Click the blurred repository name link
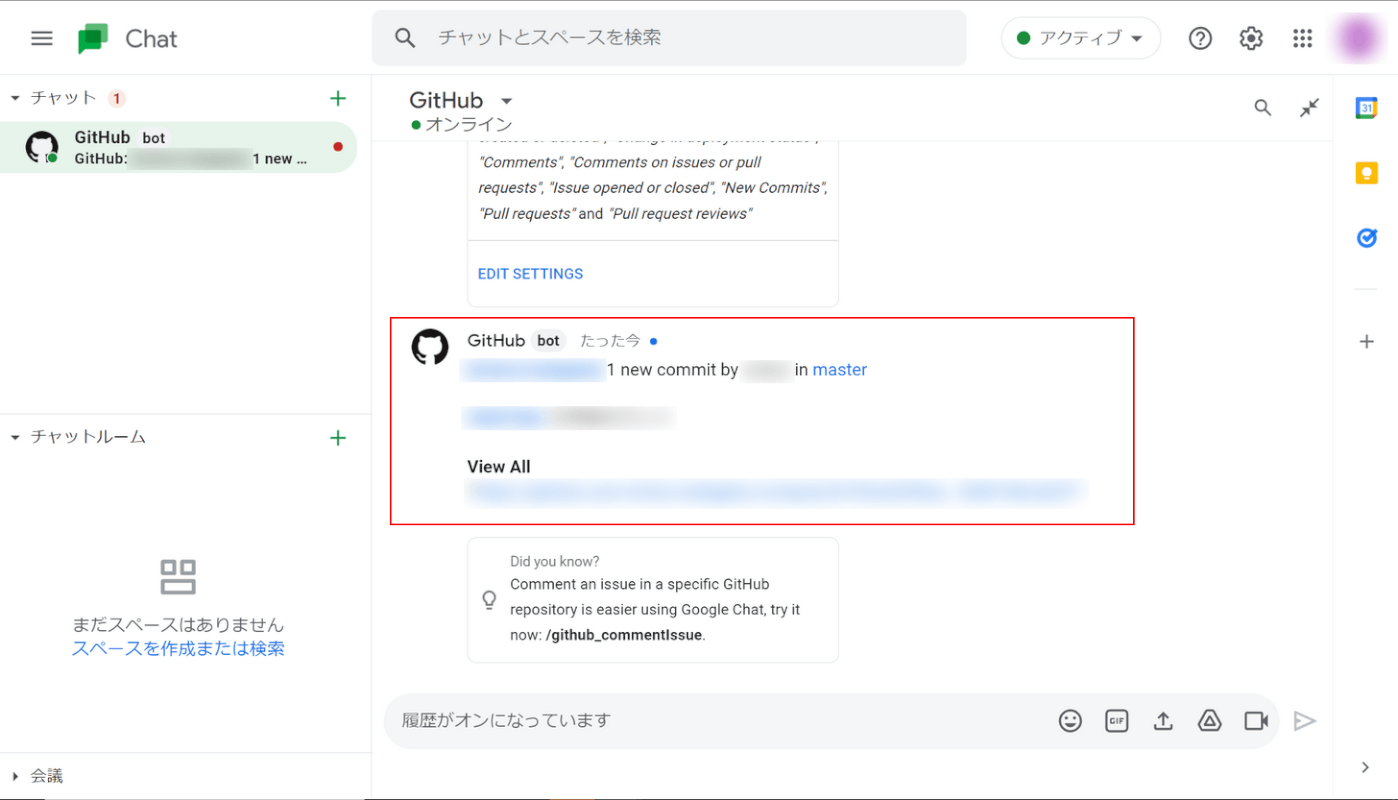Viewport: 1398px width, 800px height. point(533,370)
